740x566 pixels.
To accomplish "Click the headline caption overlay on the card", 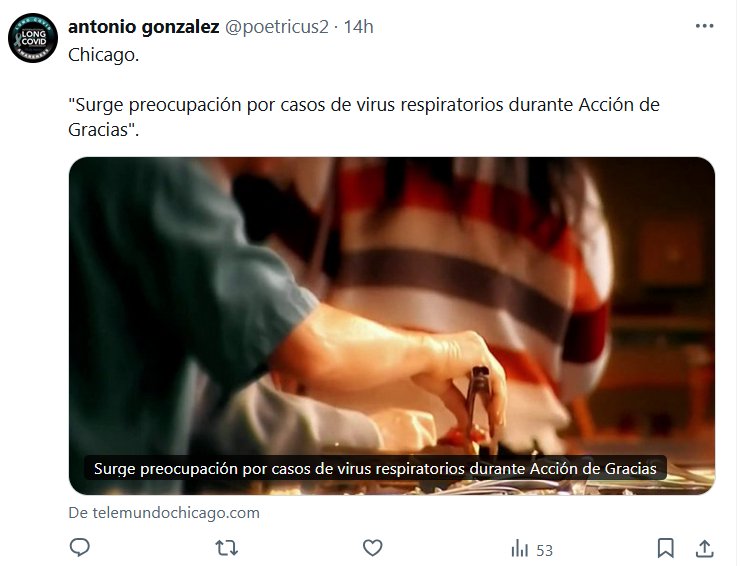I will pos(375,469).
